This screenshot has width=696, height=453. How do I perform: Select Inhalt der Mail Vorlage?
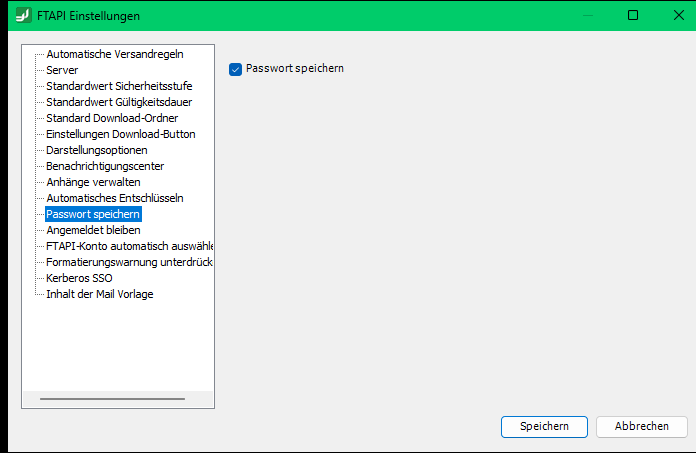point(99,294)
